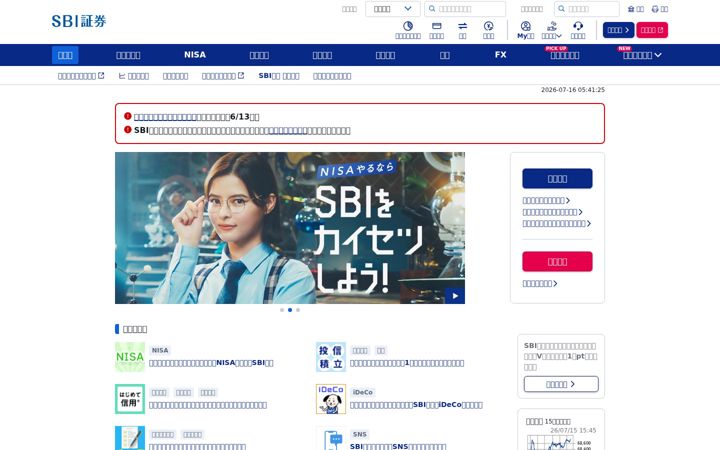Open the navigation tab right after NISA
720x450 pixels.
[259, 55]
